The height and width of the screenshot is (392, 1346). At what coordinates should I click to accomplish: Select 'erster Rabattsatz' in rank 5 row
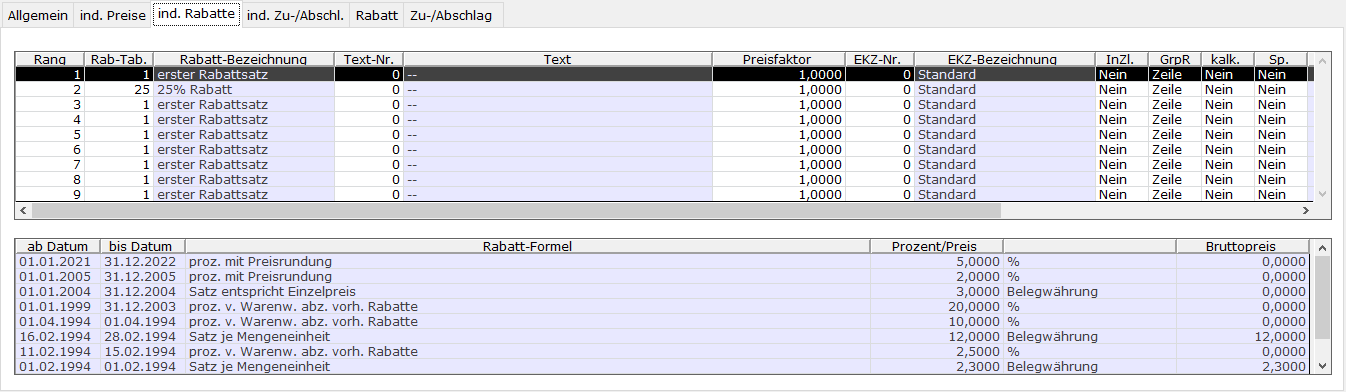click(243, 134)
